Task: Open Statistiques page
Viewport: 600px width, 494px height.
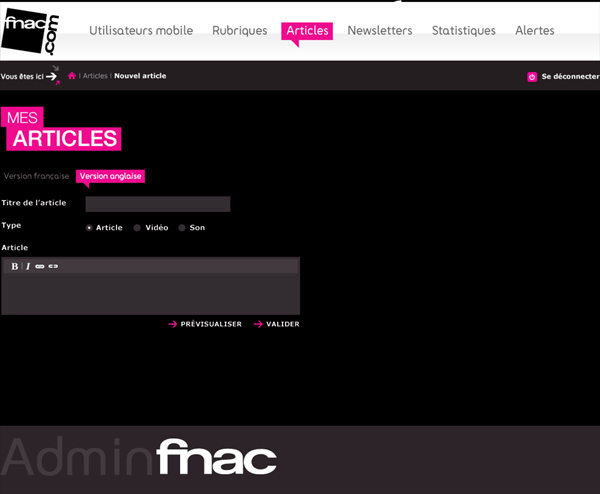Action: (463, 31)
